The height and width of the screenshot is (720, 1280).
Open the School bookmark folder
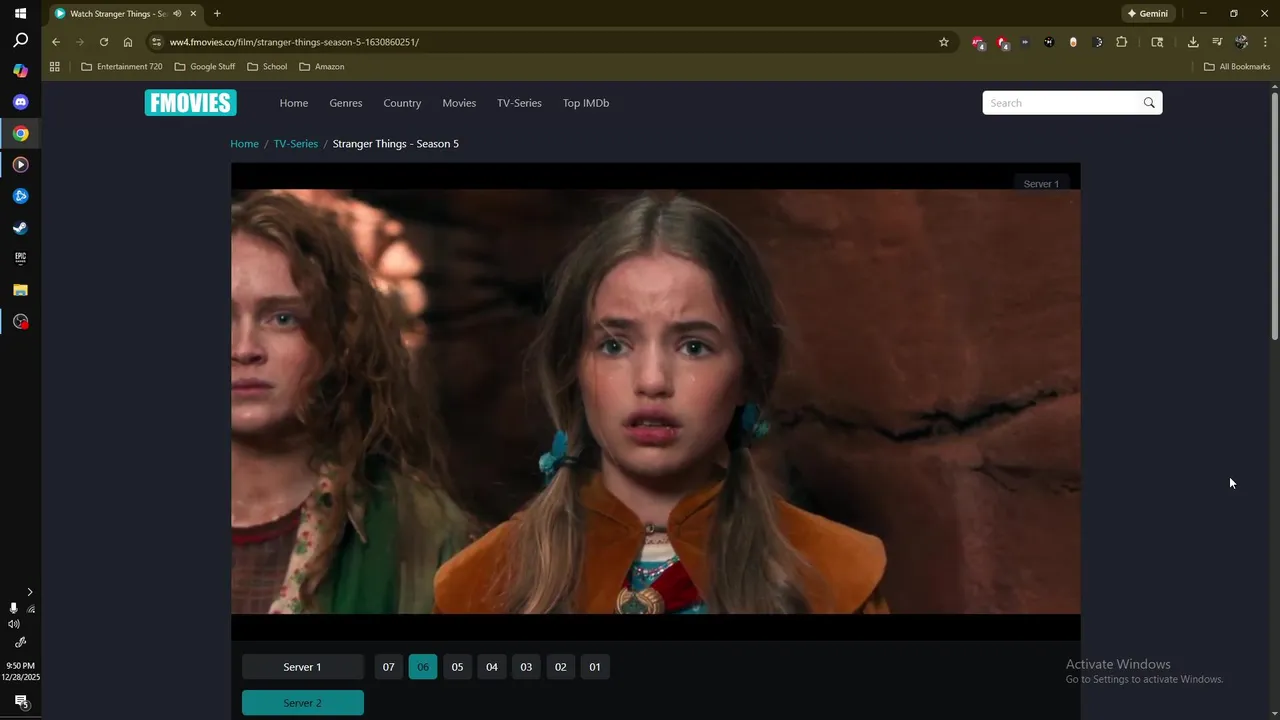267,67
